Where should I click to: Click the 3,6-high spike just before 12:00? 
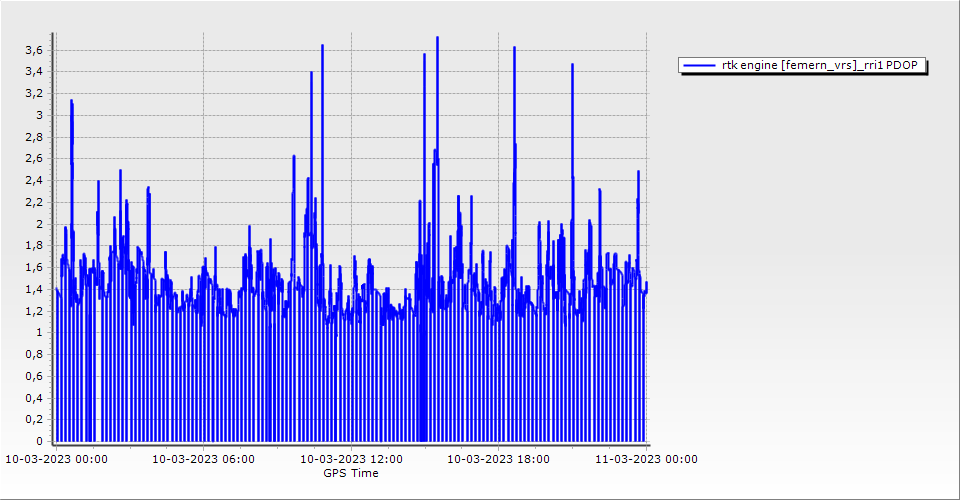pyautogui.click(x=322, y=48)
